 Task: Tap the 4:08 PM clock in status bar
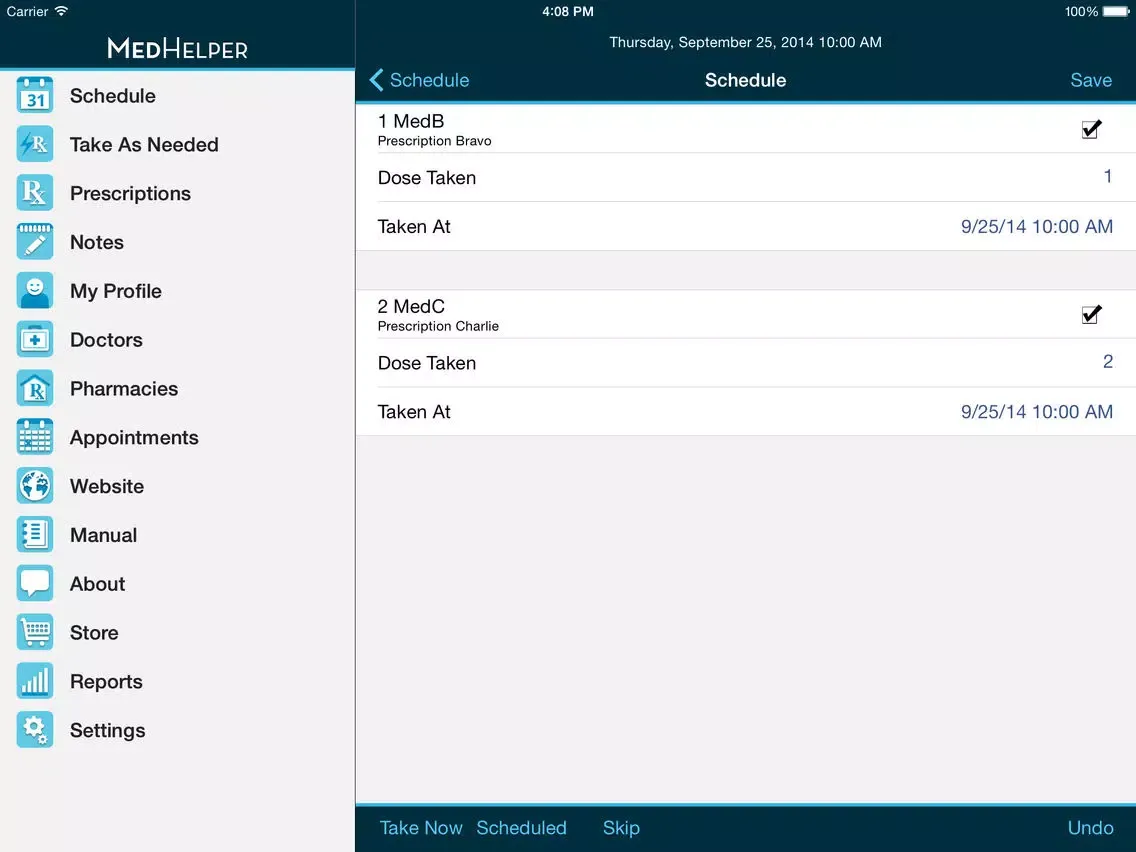point(568,12)
